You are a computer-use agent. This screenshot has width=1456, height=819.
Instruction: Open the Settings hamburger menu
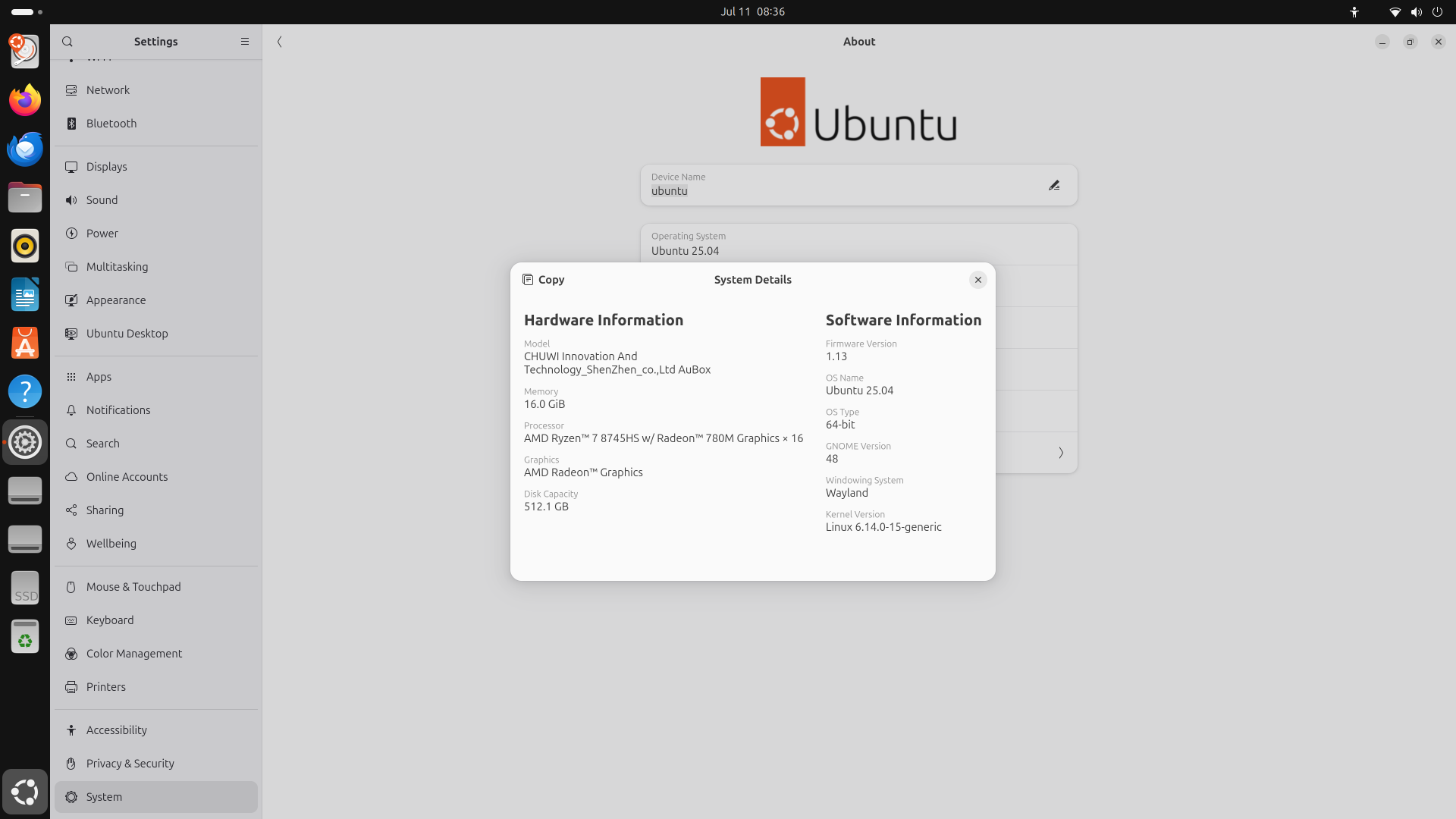pos(245,42)
